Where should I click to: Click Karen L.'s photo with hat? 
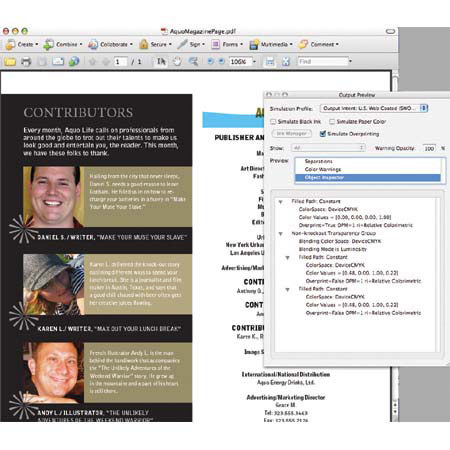pyautogui.click(x=53, y=285)
